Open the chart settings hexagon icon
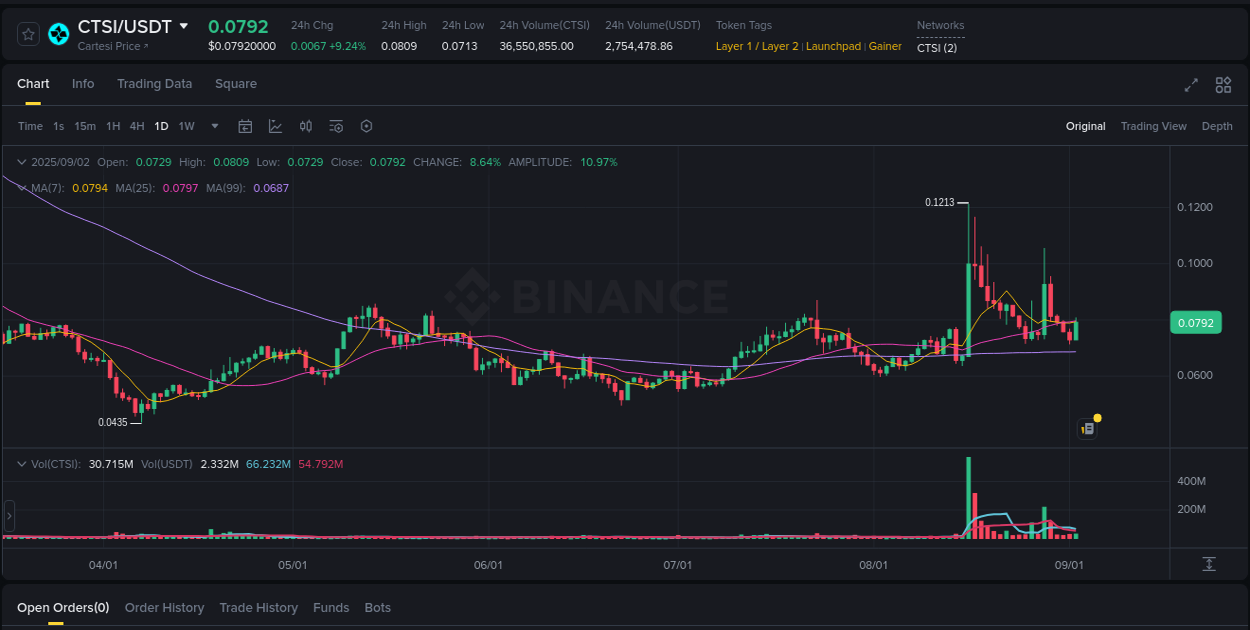1250x630 pixels. (366, 126)
